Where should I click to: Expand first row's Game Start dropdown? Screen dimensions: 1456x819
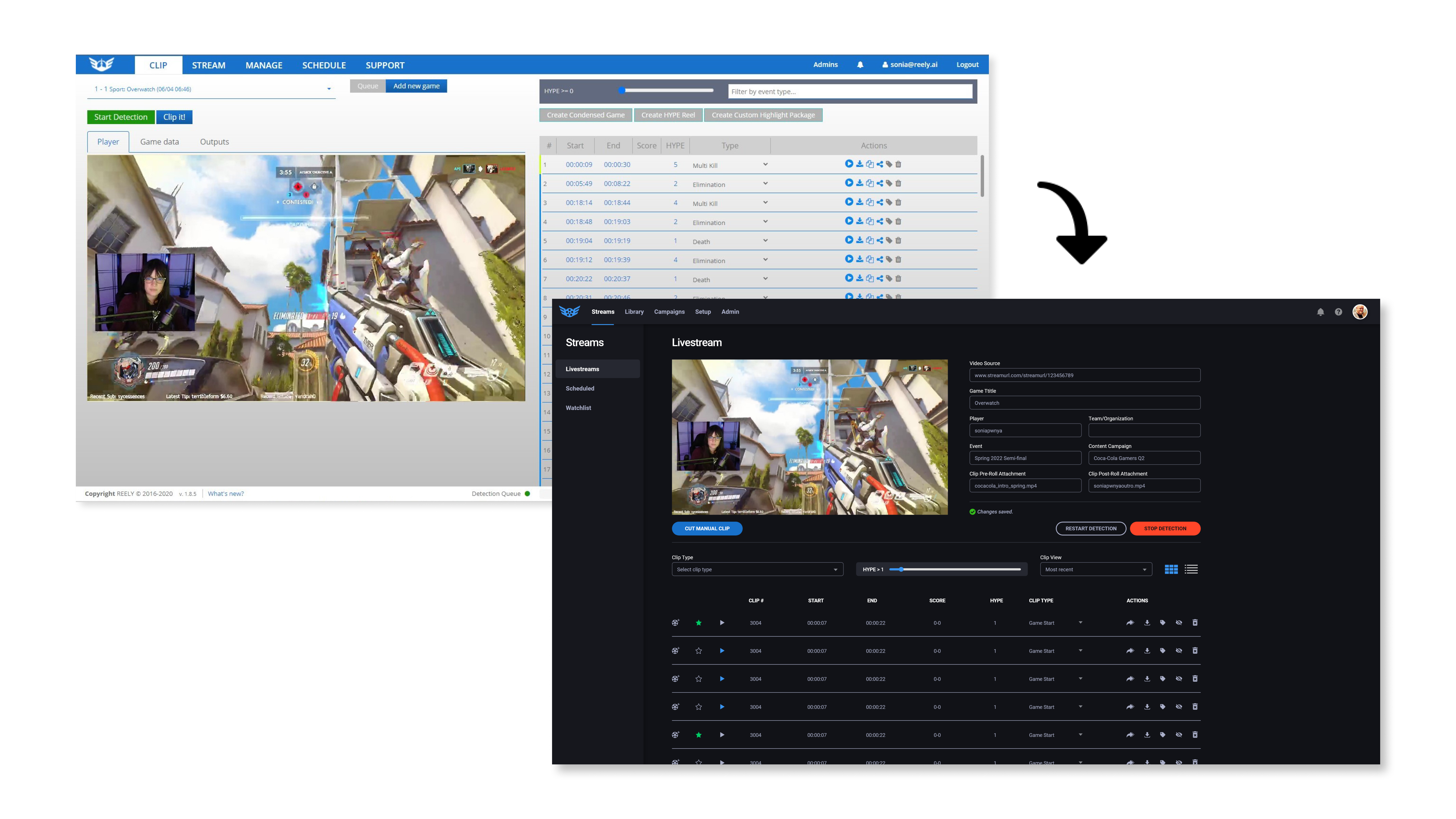[x=1080, y=623]
